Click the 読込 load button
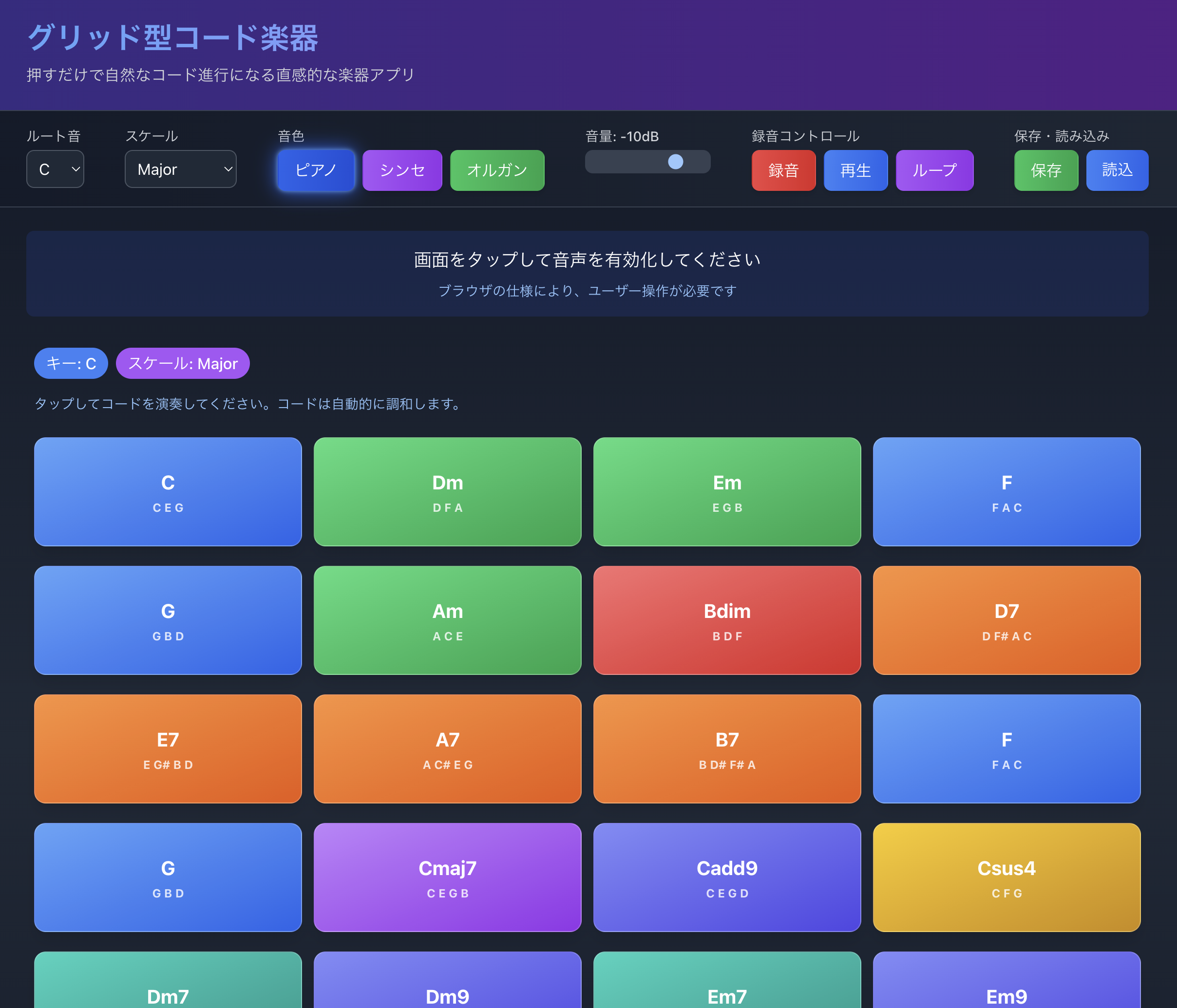Screen dimensions: 1177x1008 tap(1116, 170)
